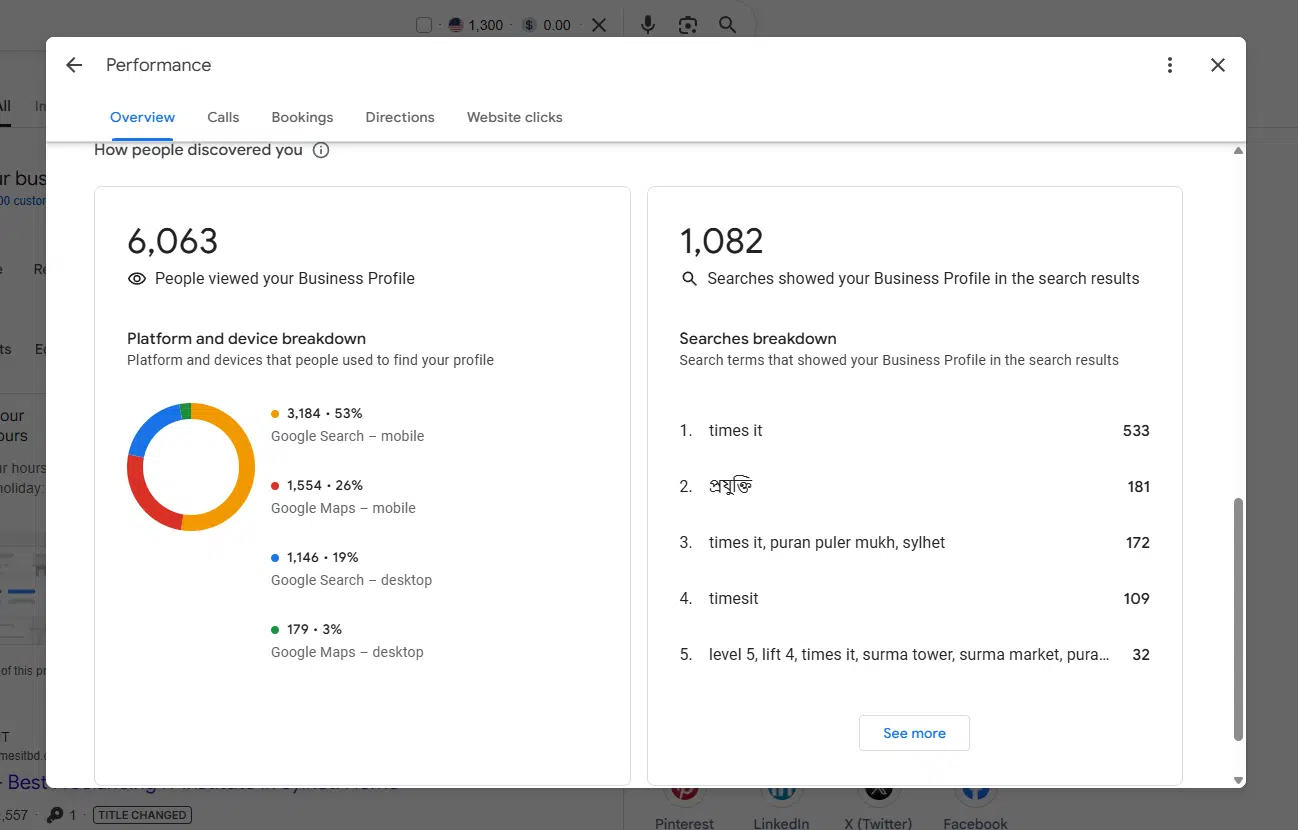This screenshot has width=1298, height=830.
Task: Close the Performance dialog
Action: pos(1217,65)
